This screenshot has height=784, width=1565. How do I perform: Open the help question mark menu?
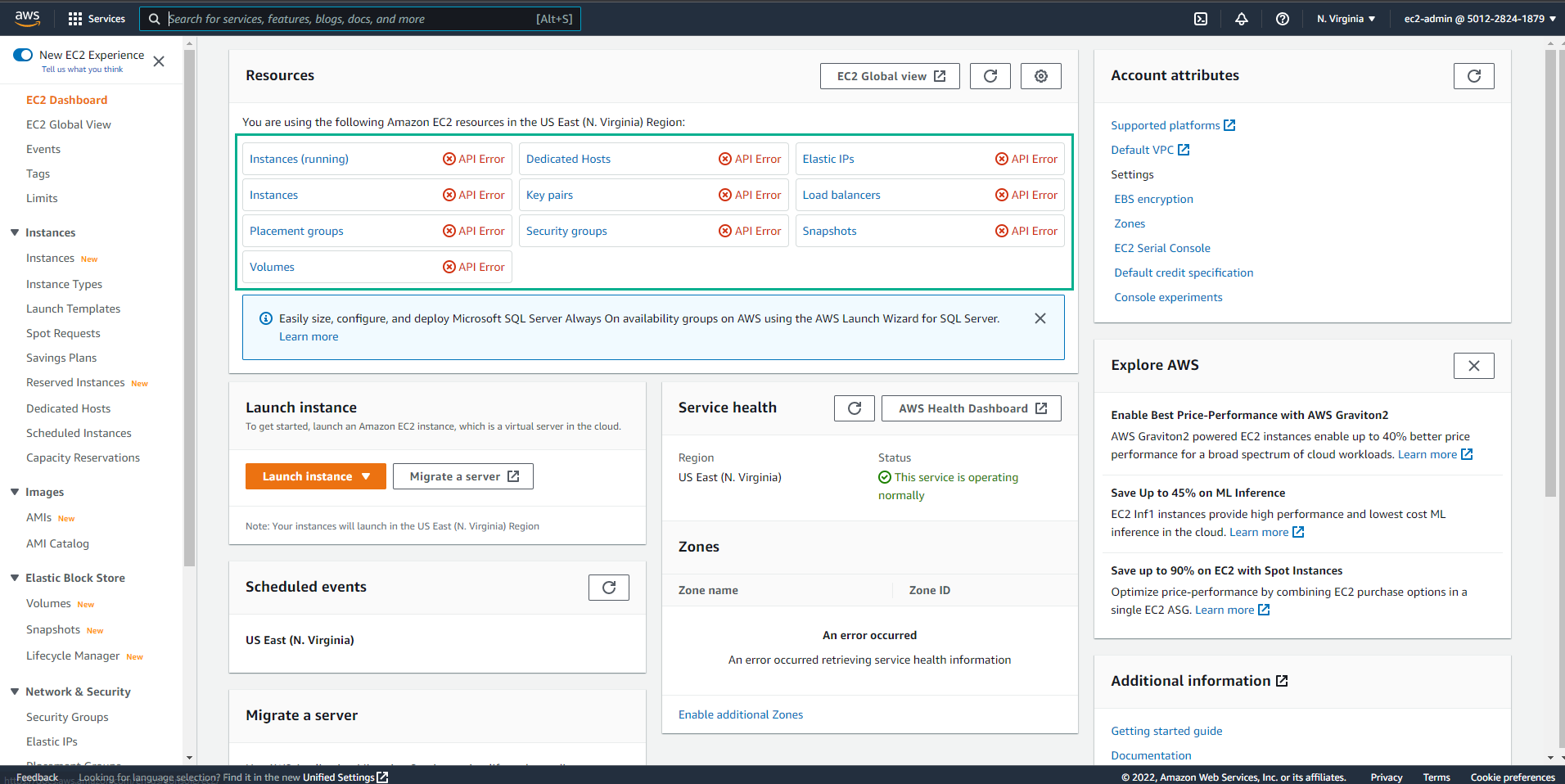coord(1283,19)
